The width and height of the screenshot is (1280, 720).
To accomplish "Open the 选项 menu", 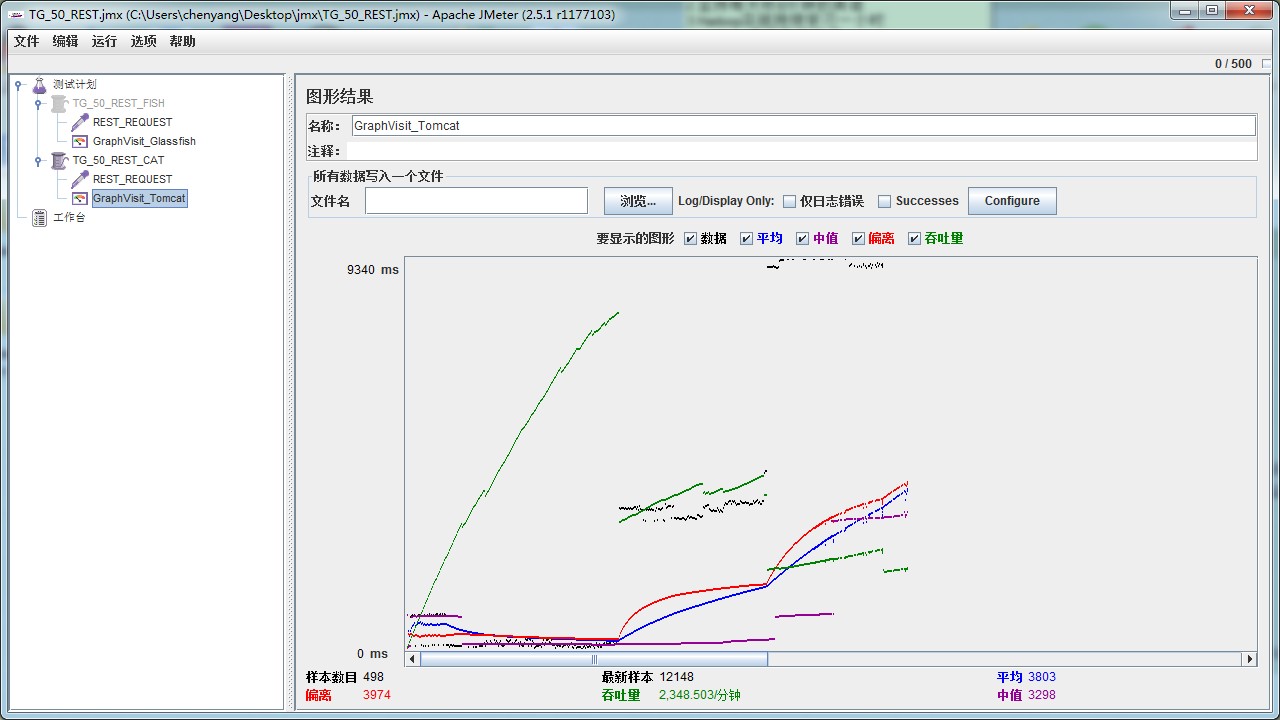I will coord(146,41).
